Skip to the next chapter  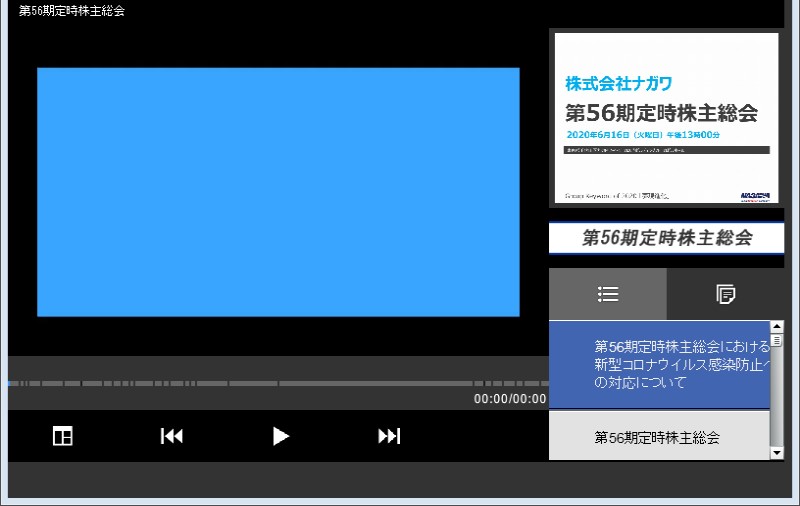[389, 436]
